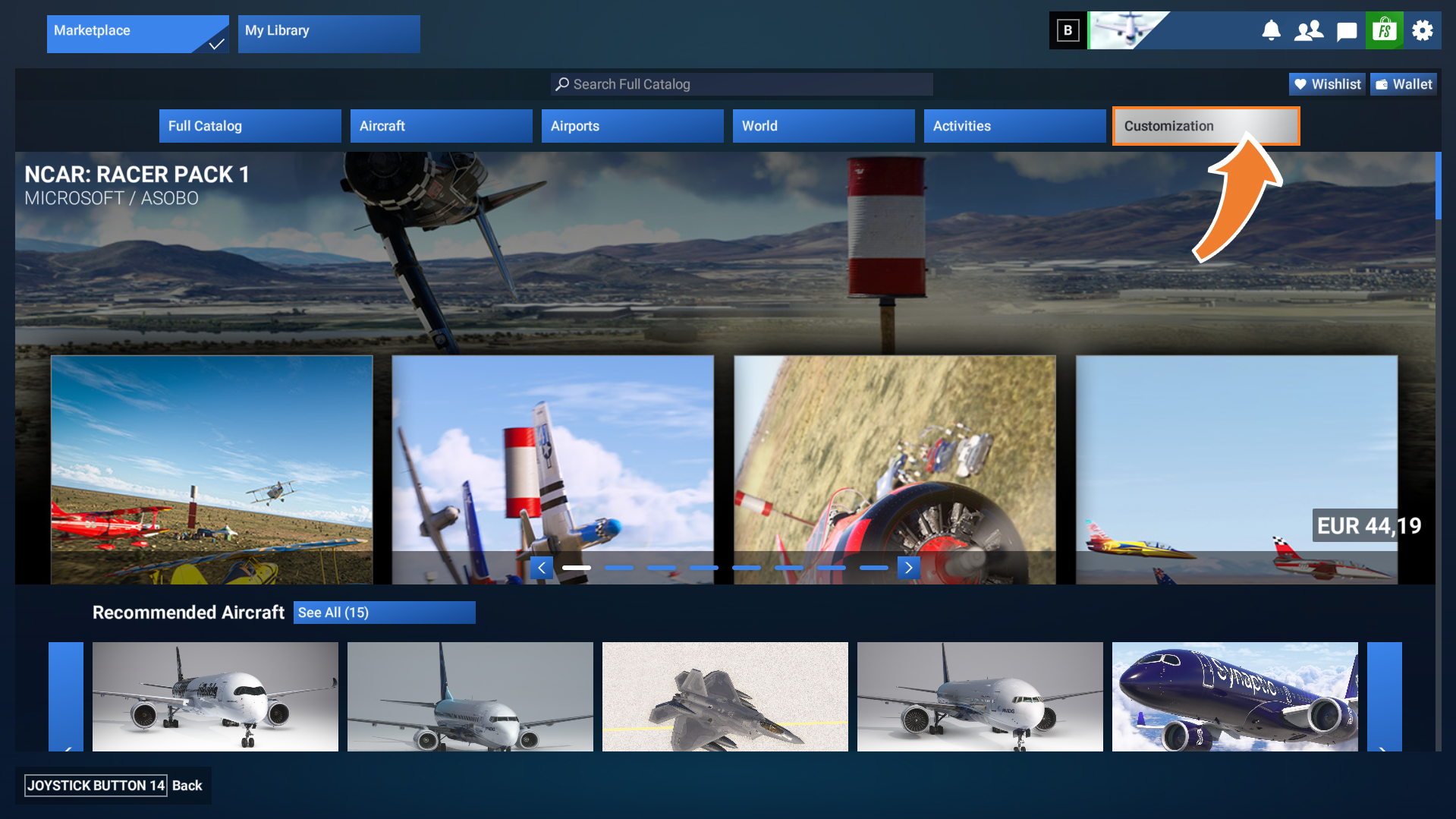Select the Aircraft category
The width and height of the screenshot is (1456, 819).
(x=442, y=126)
